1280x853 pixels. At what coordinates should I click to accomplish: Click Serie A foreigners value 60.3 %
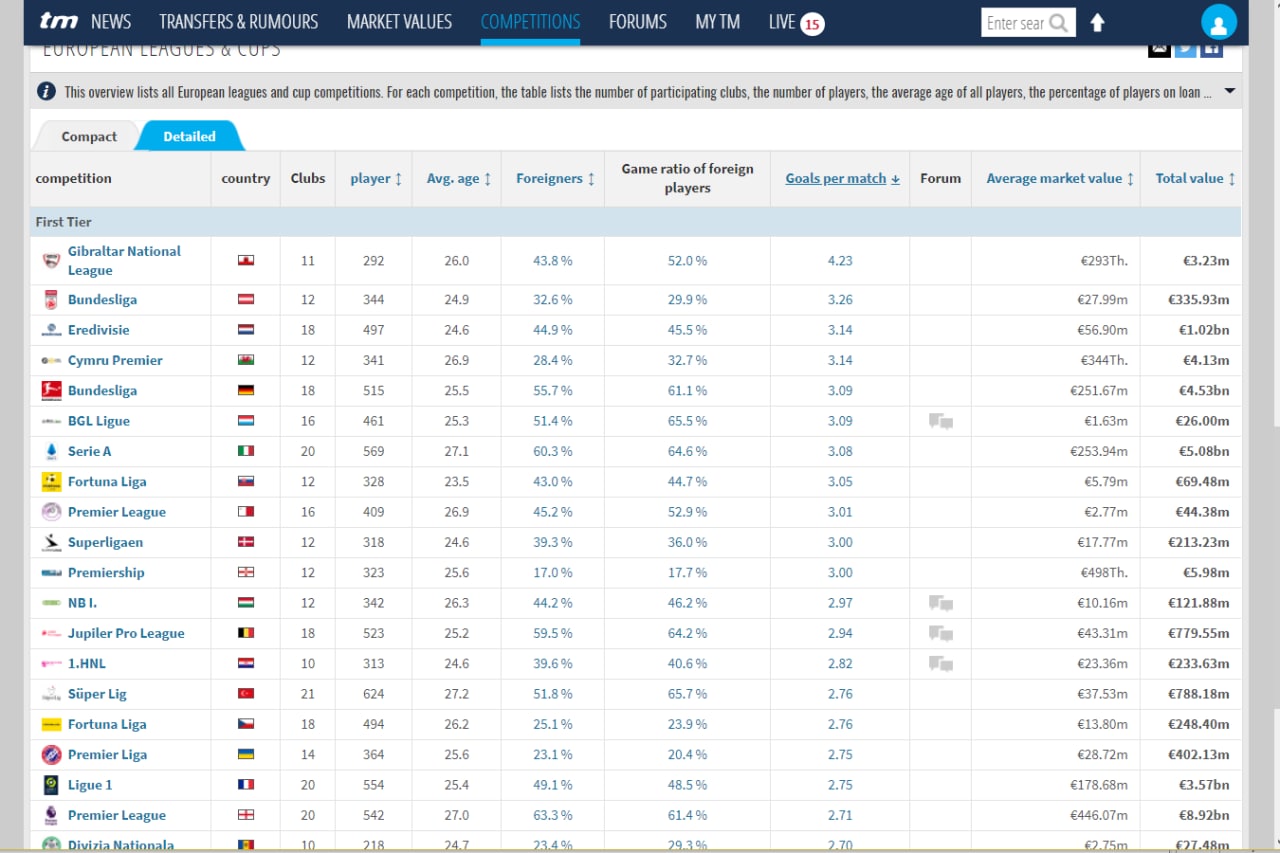[x=553, y=451]
